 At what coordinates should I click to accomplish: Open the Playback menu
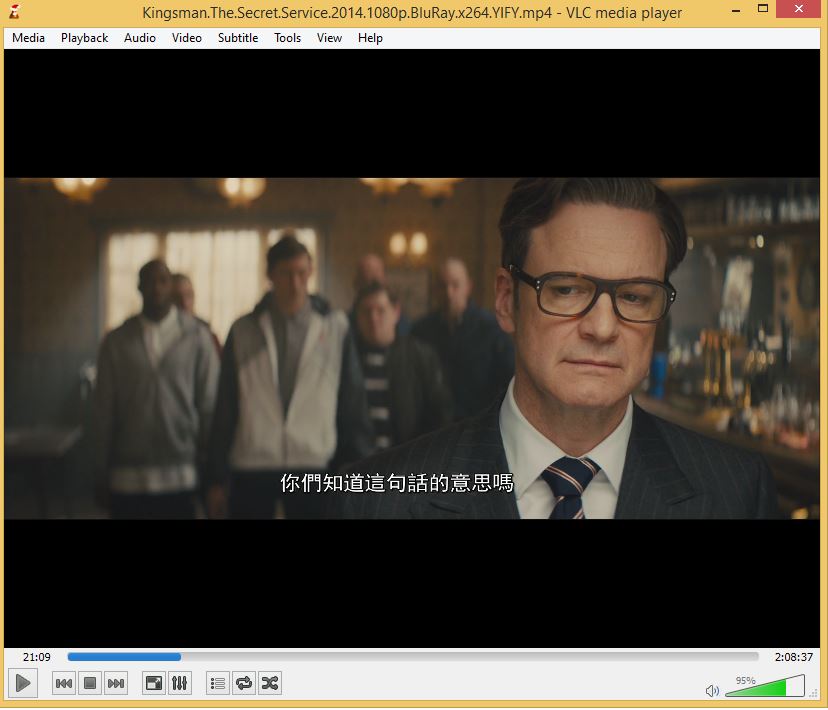tap(84, 38)
